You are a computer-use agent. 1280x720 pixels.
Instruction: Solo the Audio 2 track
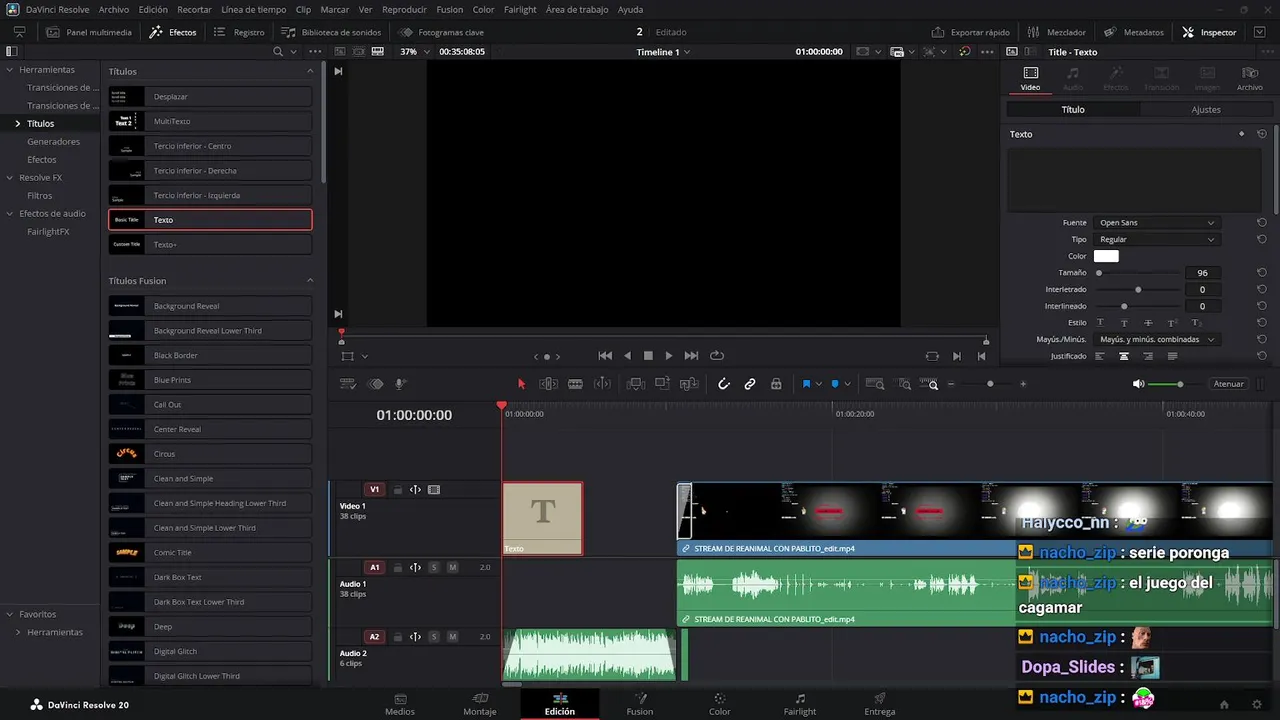(x=434, y=637)
